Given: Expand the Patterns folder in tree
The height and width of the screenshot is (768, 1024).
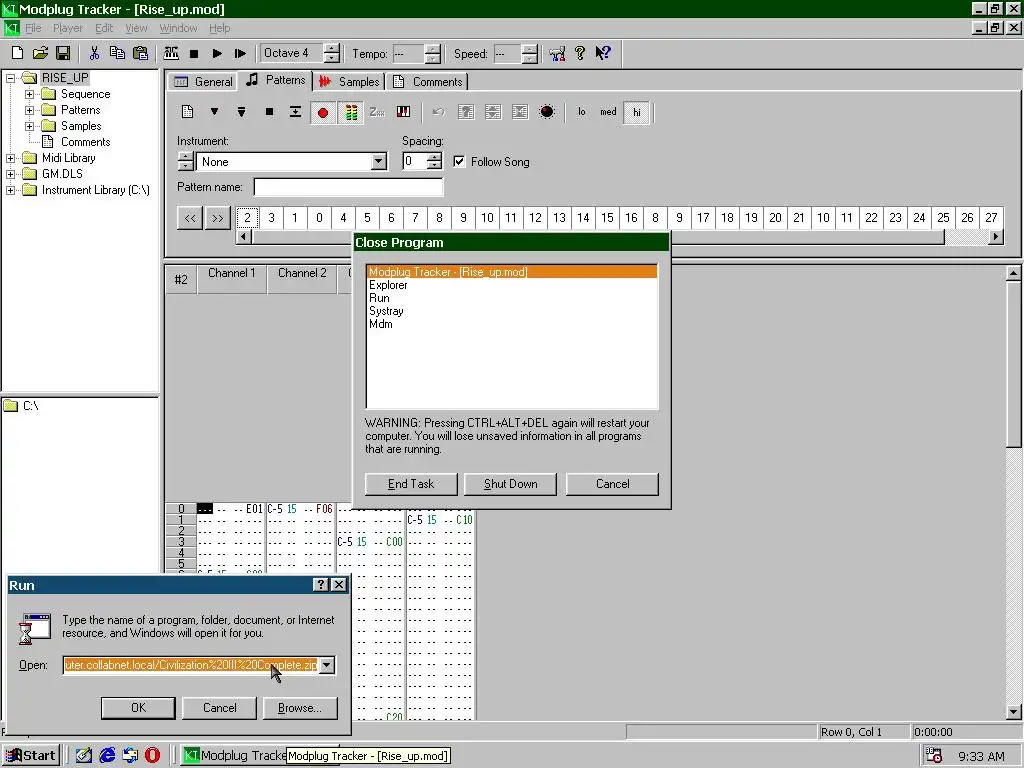Looking at the screenshot, I should (x=29, y=110).
